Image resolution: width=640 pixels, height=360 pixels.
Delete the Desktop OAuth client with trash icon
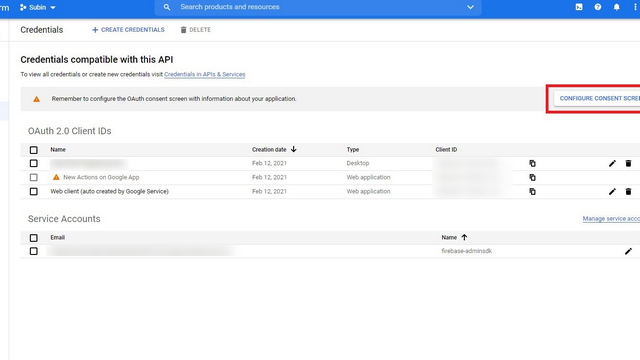pyautogui.click(x=628, y=163)
